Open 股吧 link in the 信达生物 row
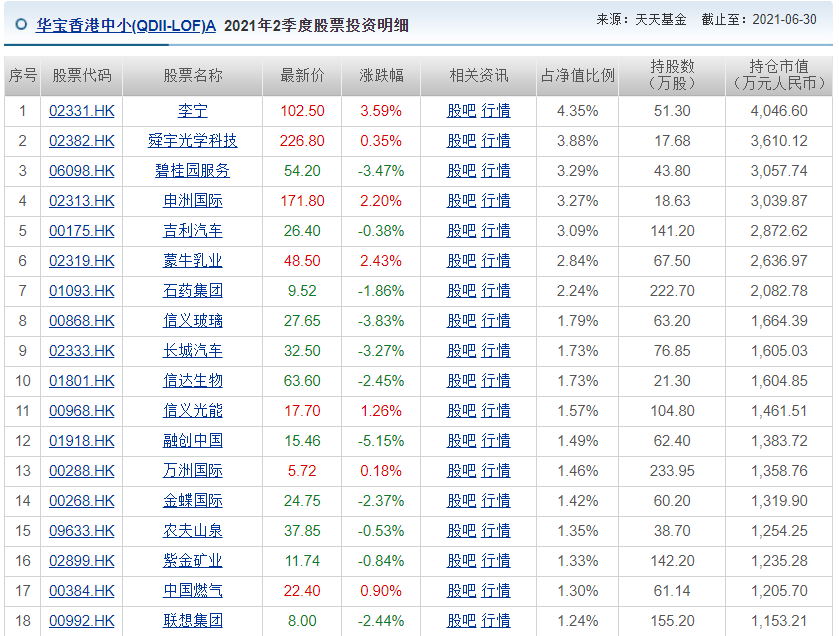The image size is (839, 636). pyautogui.click(x=461, y=380)
